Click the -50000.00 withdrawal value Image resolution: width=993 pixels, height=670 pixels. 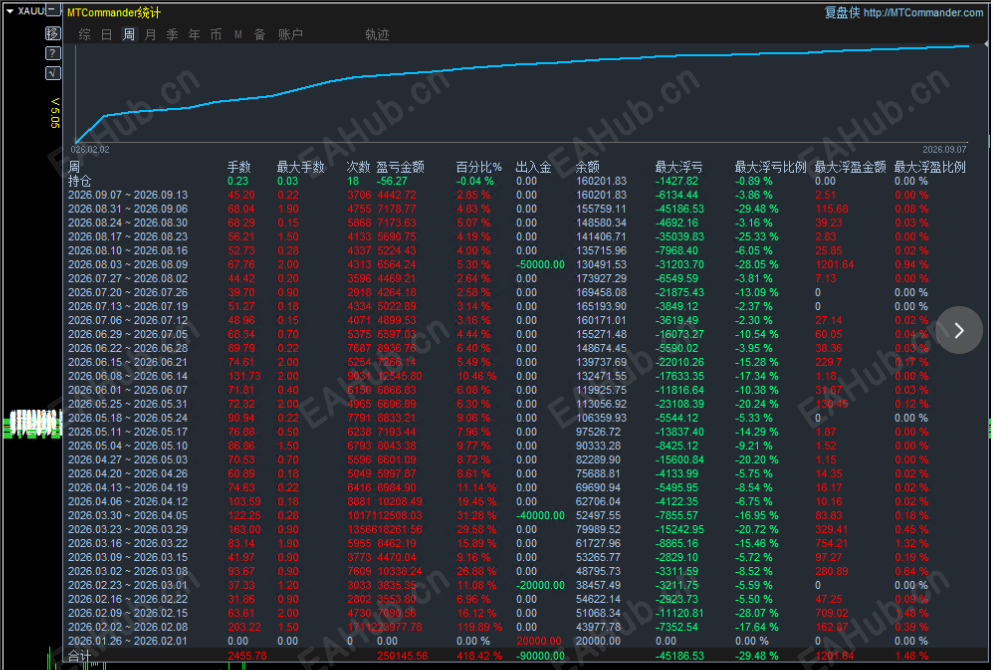(x=540, y=265)
